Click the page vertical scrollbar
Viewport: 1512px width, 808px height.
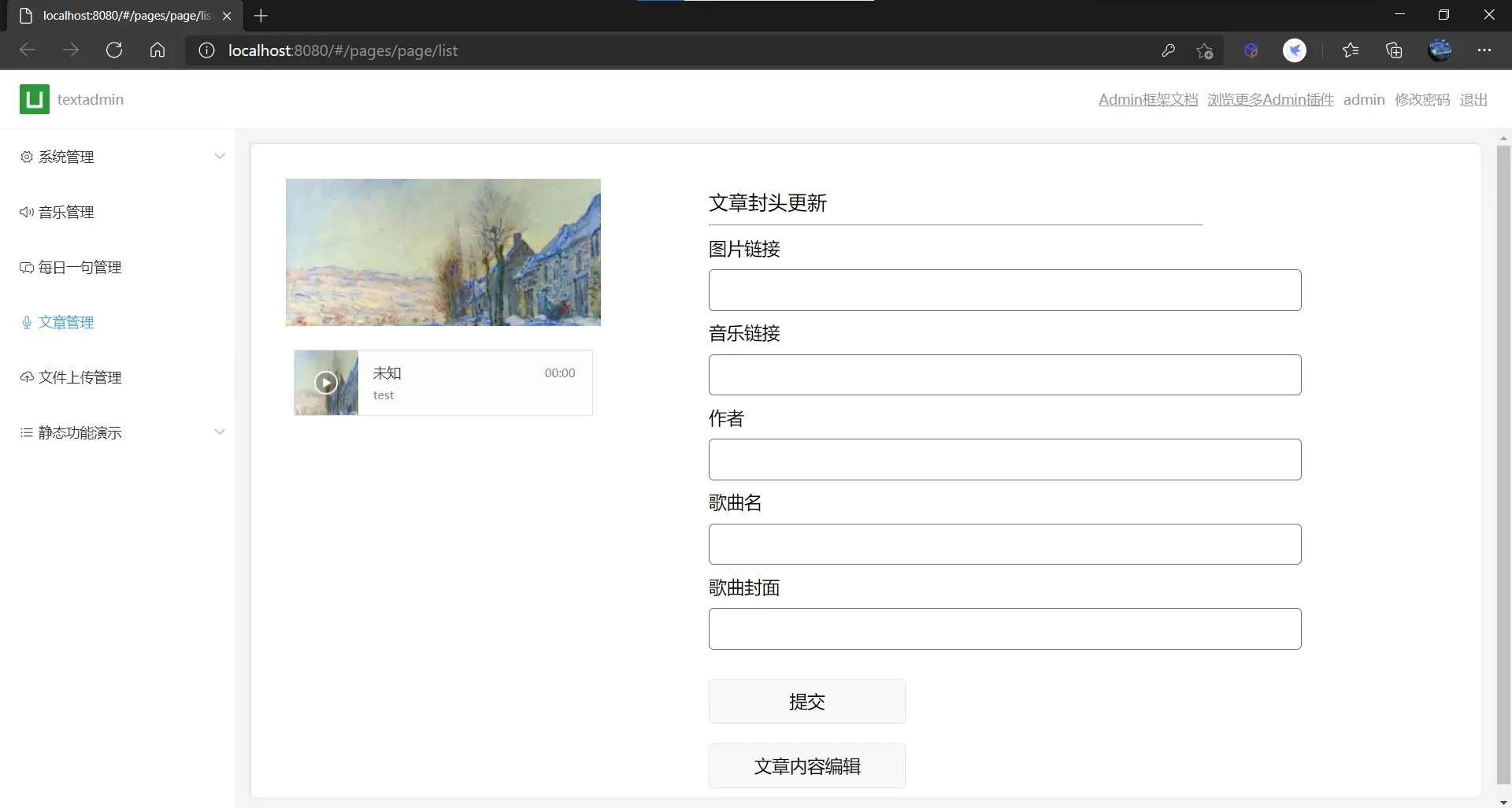[1503, 465]
